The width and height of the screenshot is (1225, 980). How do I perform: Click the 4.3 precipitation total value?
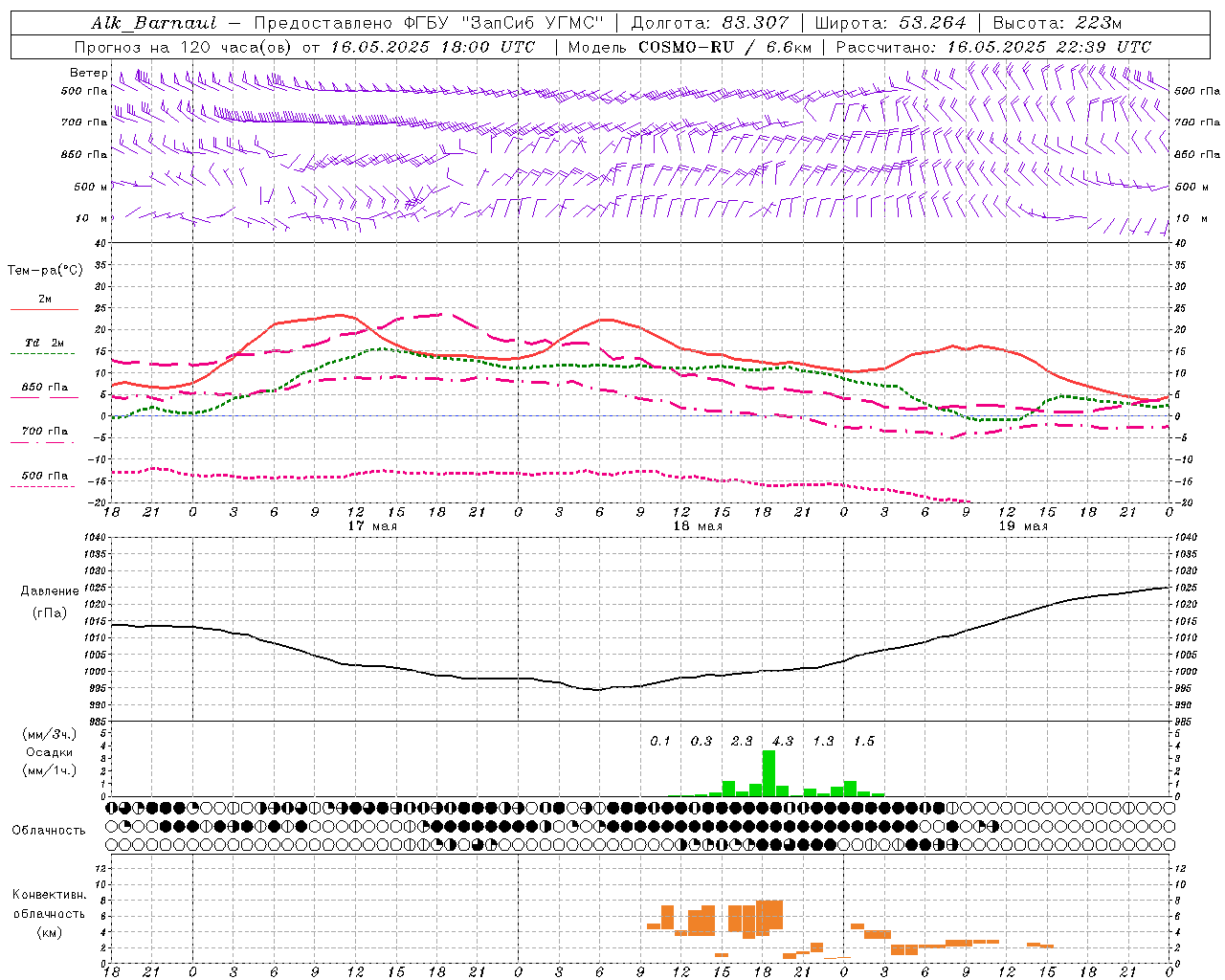783,741
